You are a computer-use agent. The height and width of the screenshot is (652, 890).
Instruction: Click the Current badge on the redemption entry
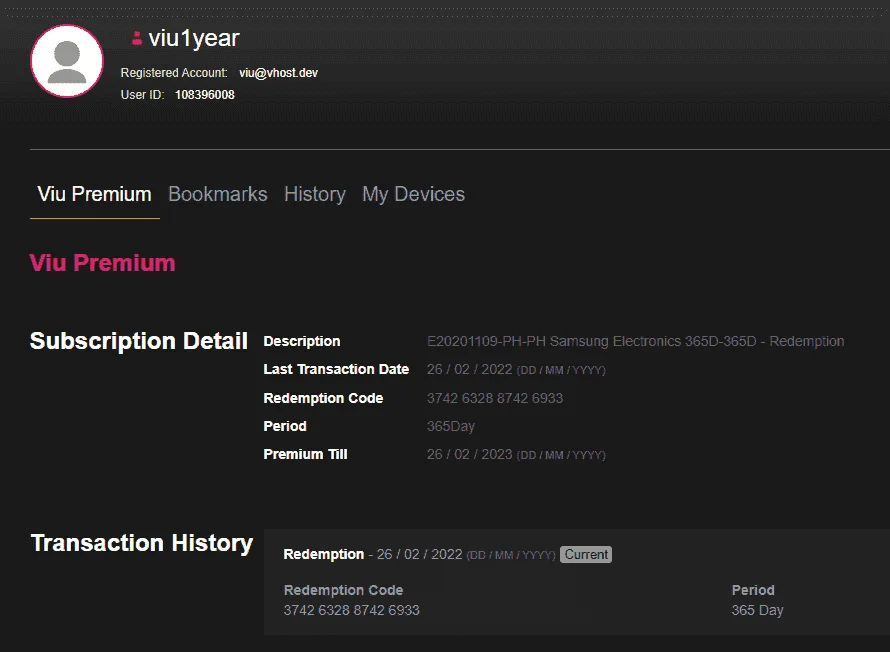pos(586,554)
